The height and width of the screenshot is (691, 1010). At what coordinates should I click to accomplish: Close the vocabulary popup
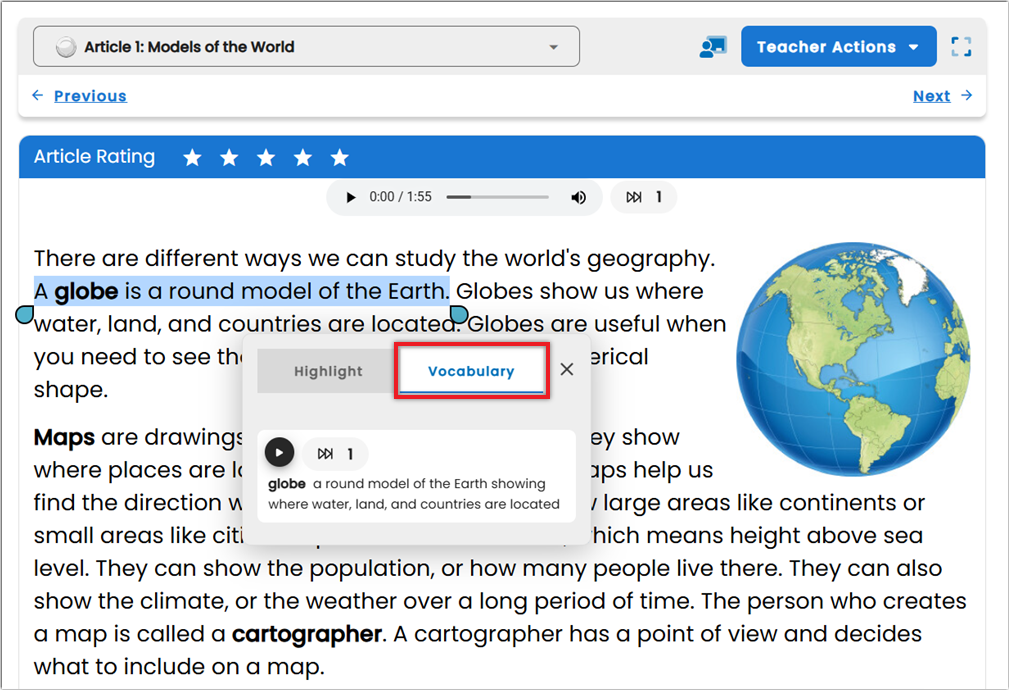click(x=567, y=369)
